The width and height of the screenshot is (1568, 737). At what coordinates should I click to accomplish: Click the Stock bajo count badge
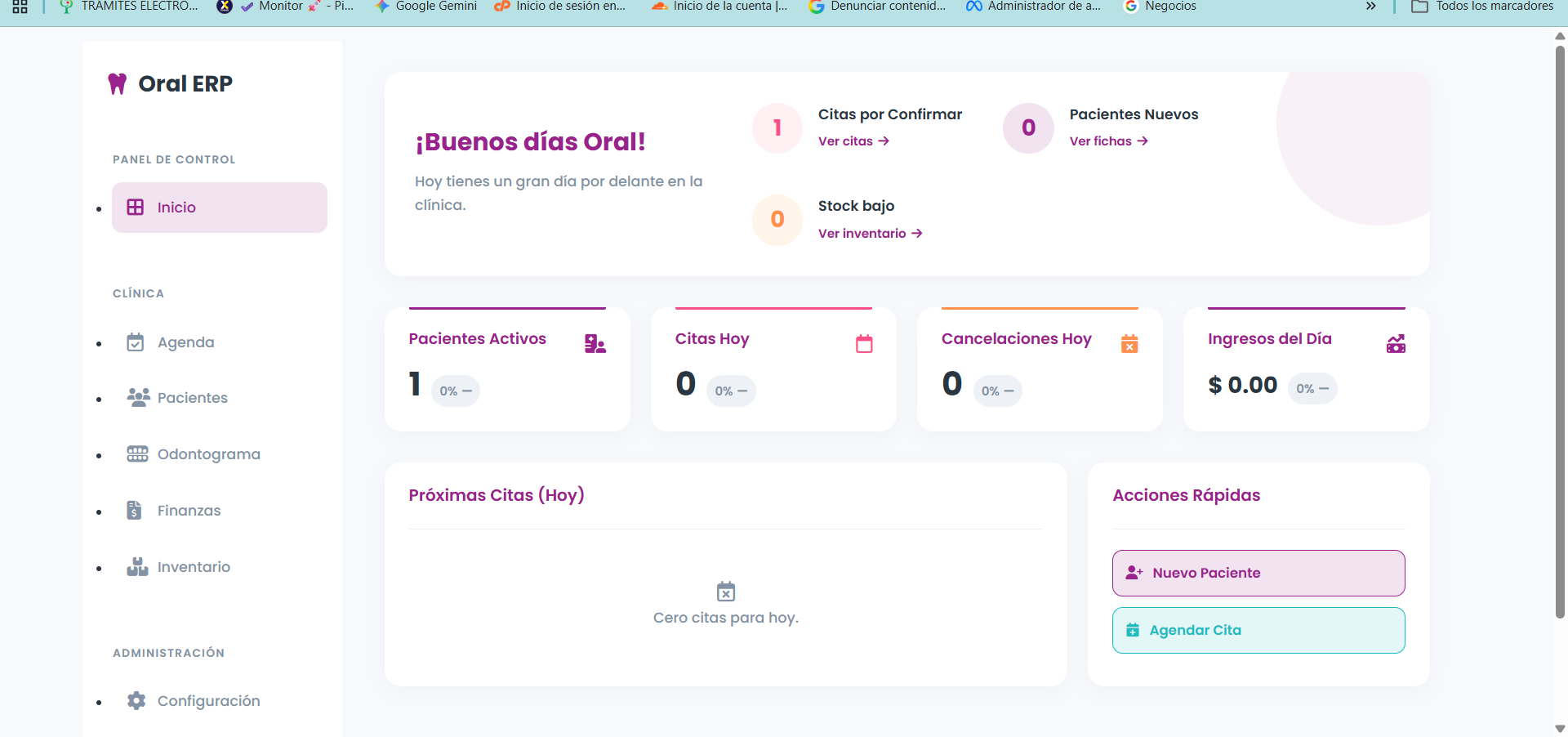click(x=777, y=220)
